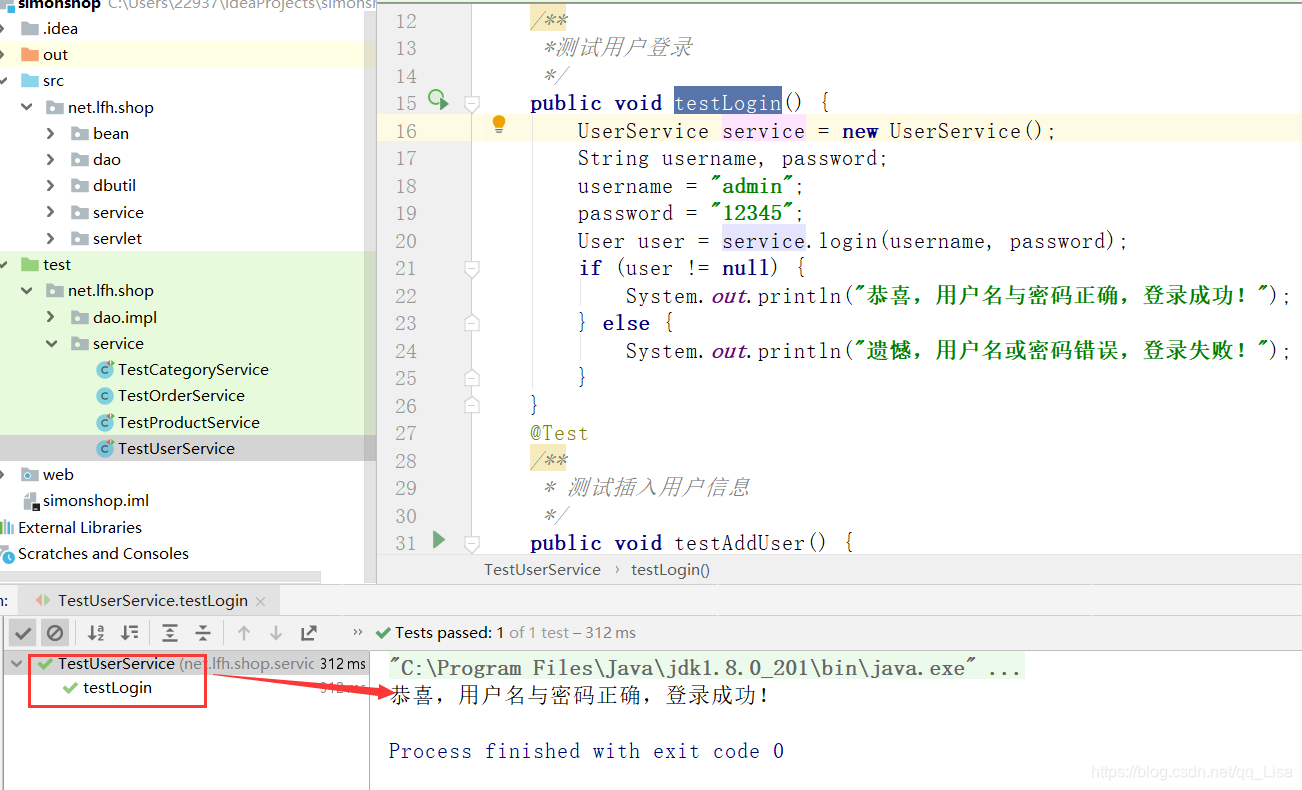Expand the service package under src
Image resolution: width=1302 pixels, height=790 pixels.
click(51, 212)
